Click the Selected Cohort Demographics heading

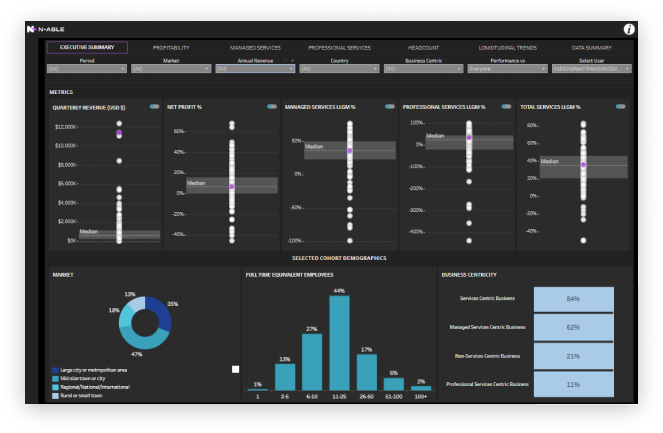pos(339,258)
